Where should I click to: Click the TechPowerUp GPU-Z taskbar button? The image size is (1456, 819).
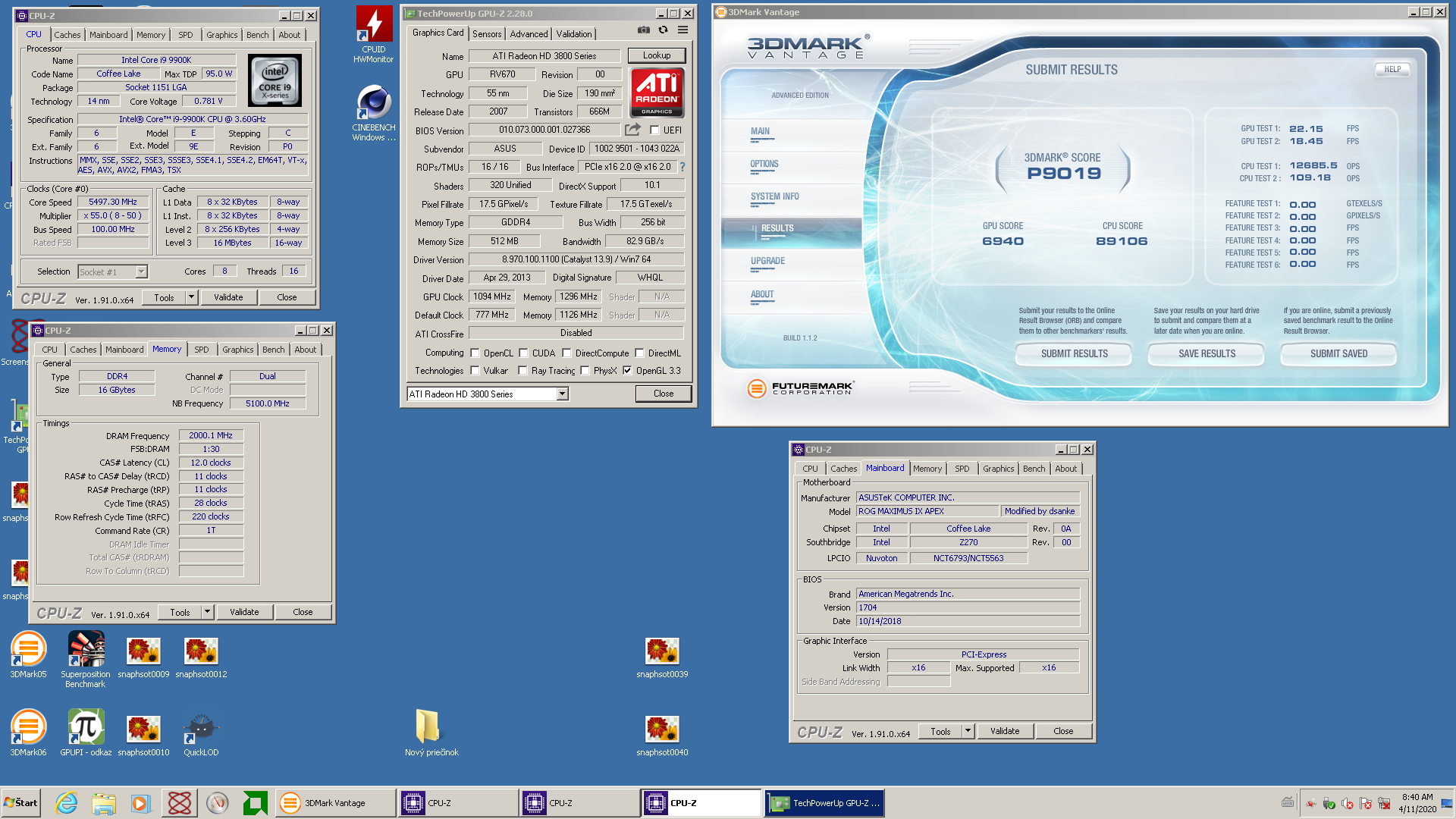tap(824, 802)
